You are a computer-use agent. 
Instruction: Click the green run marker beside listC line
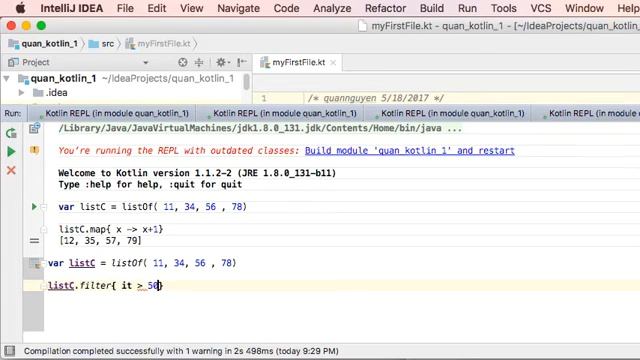(x=34, y=207)
